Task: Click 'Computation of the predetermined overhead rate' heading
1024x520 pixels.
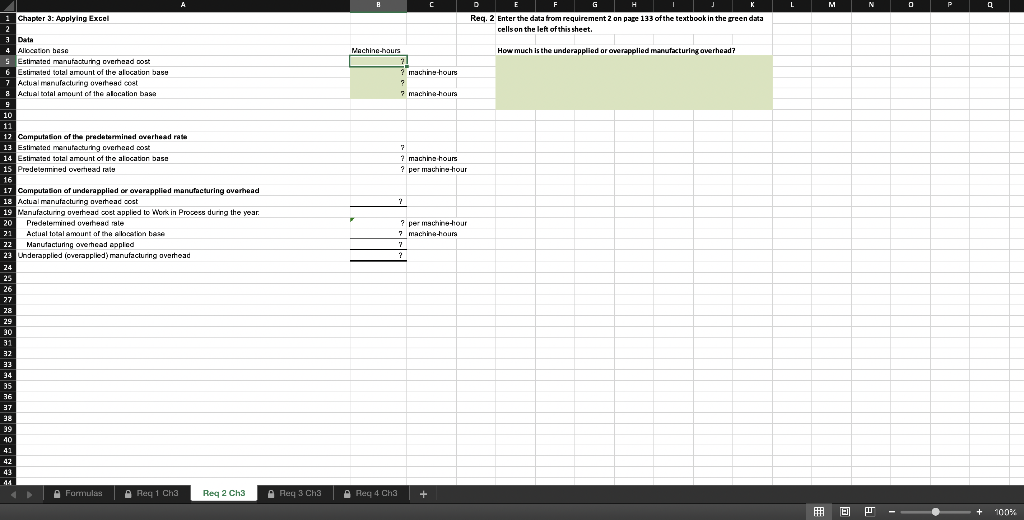Action: click(102, 137)
